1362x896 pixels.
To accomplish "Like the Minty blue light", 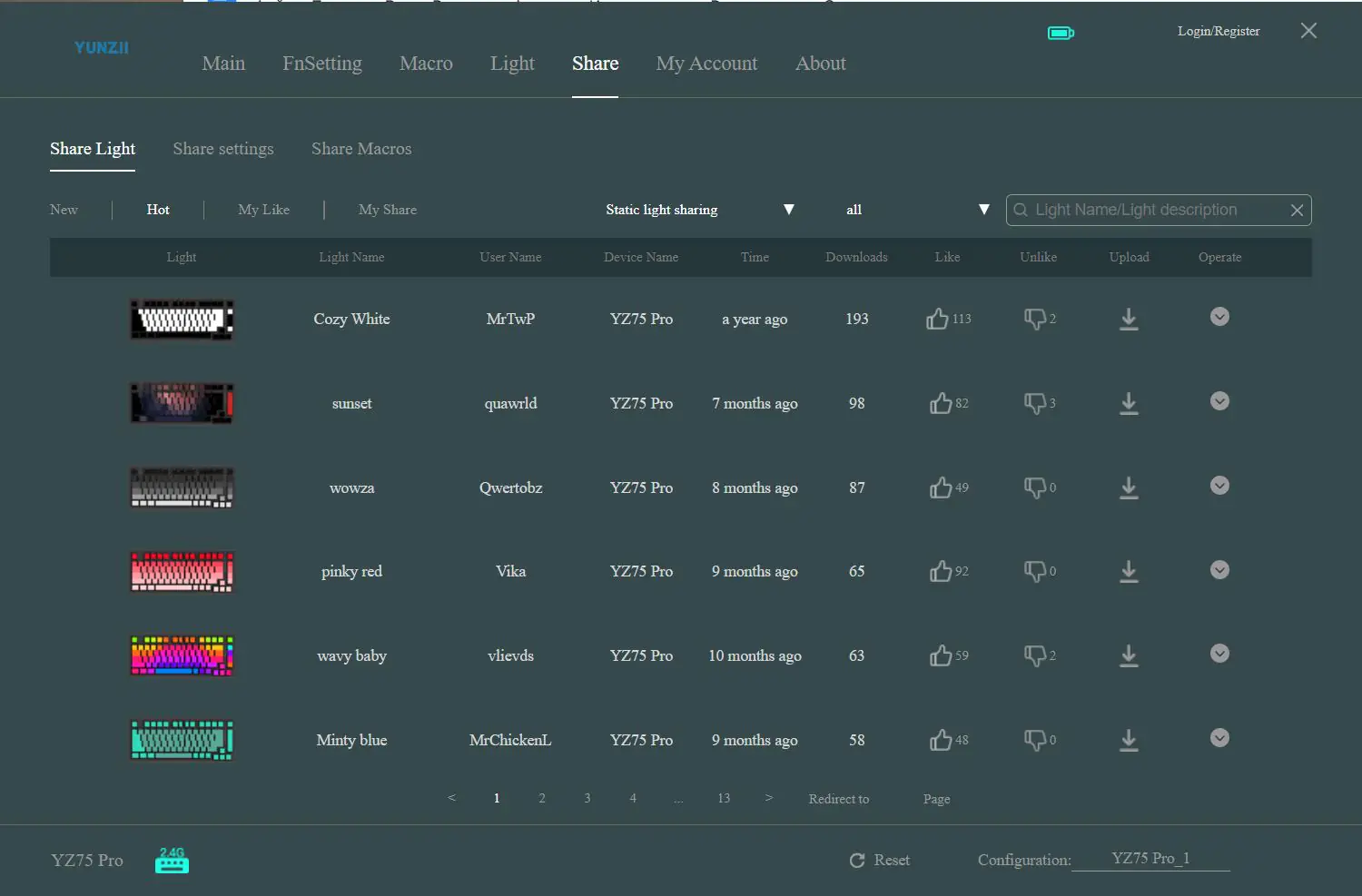I will [941, 740].
